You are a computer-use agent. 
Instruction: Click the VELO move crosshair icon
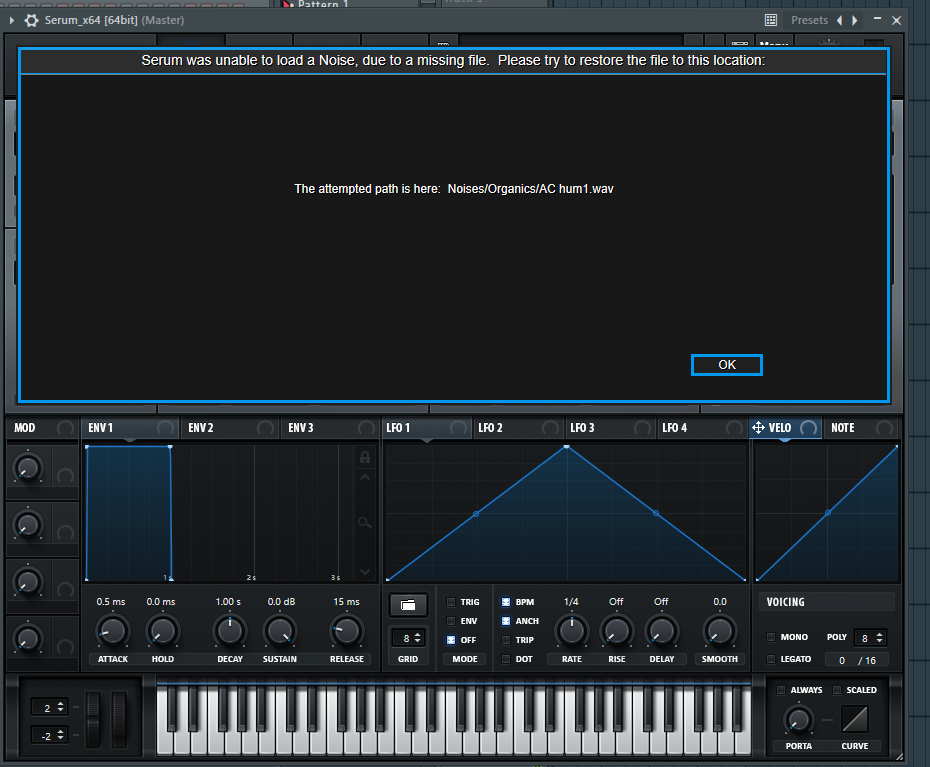(x=758, y=427)
